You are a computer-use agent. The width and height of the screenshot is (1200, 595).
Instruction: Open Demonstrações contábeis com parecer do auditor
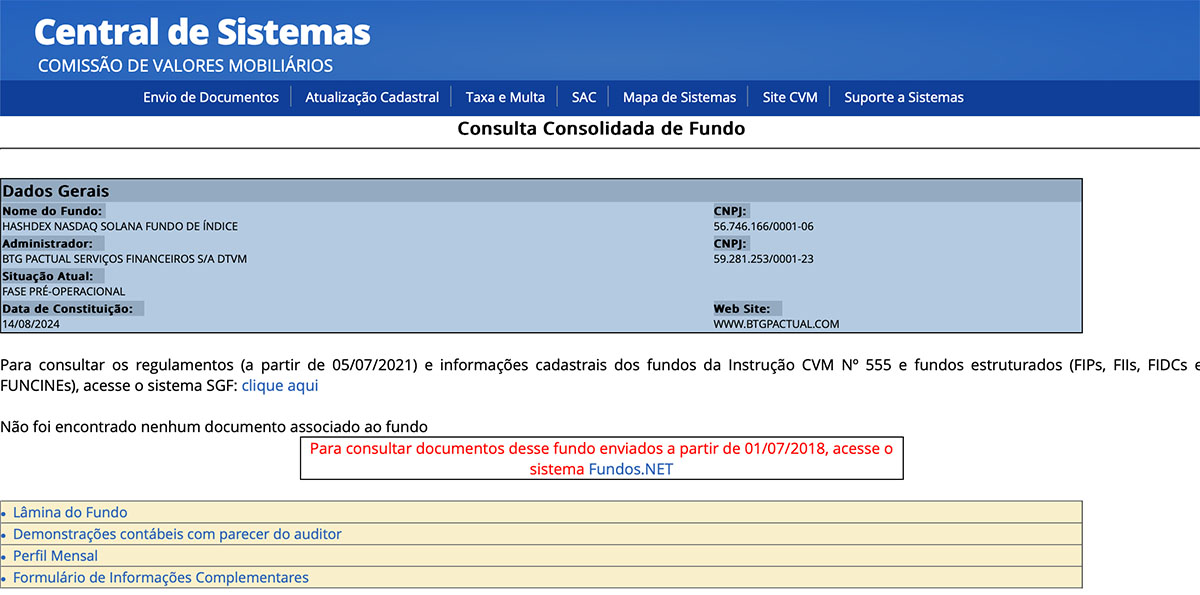click(x=177, y=534)
